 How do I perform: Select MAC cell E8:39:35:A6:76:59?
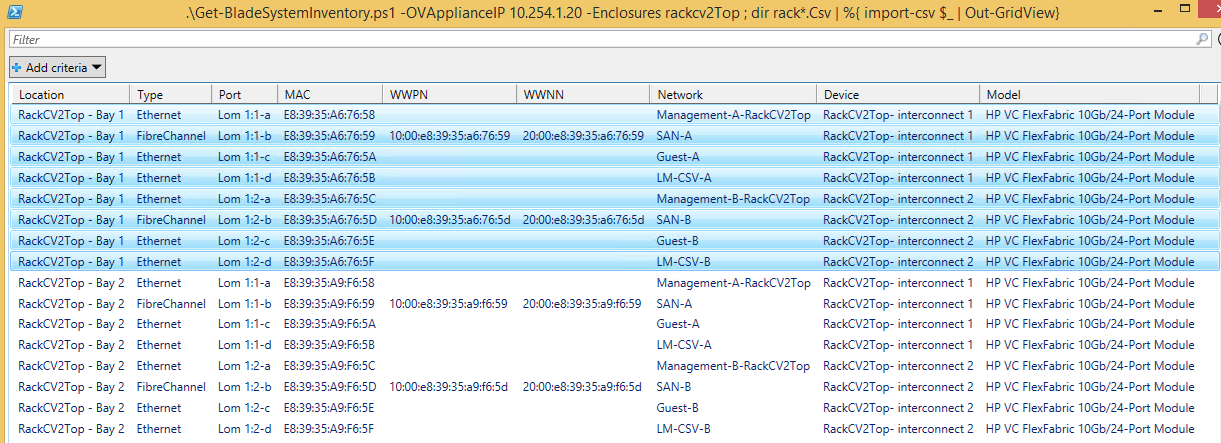tap(330, 136)
